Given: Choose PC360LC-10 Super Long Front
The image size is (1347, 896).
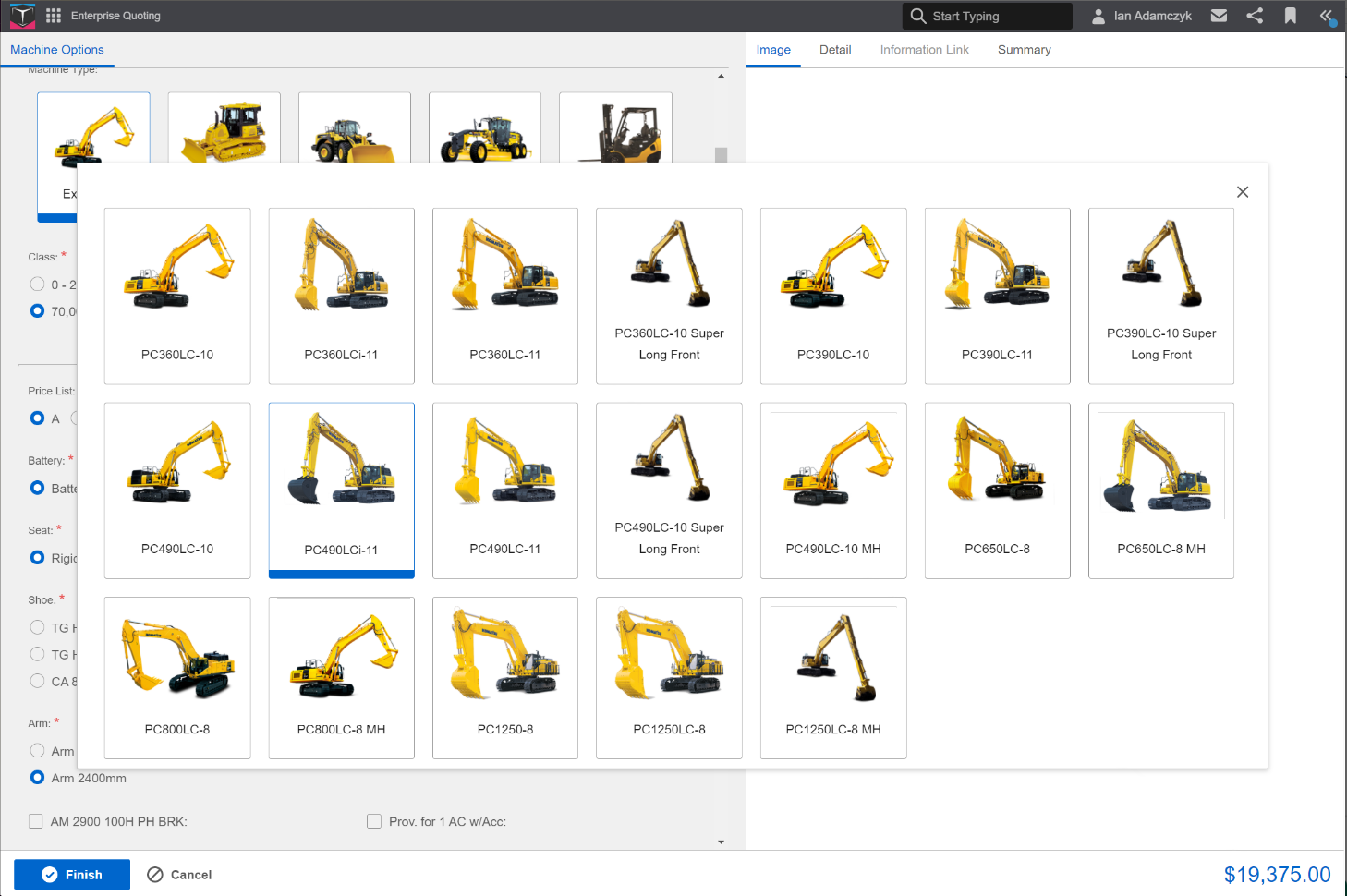Looking at the screenshot, I should (669, 296).
